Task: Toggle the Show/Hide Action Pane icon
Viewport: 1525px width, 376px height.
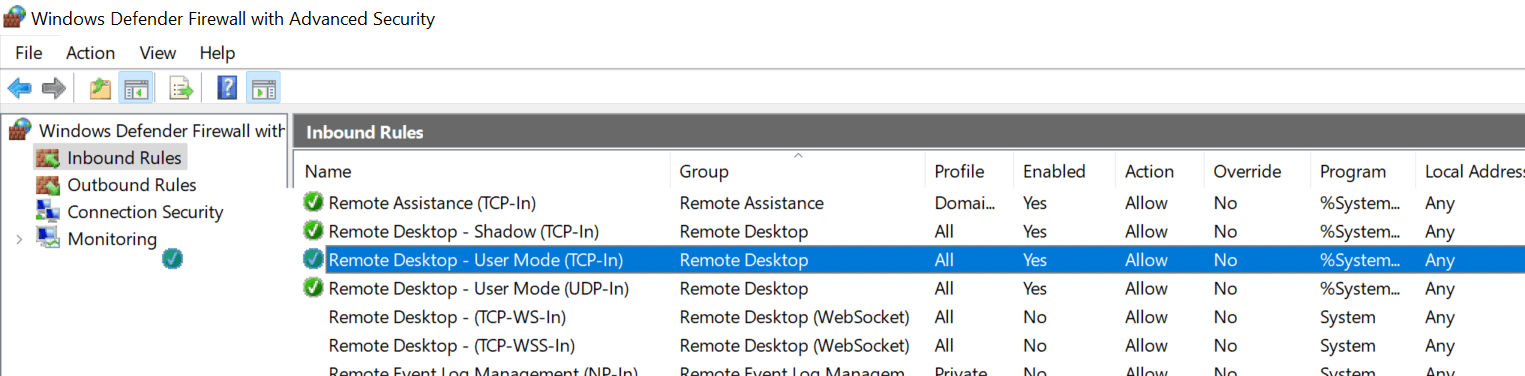Action: click(x=263, y=88)
